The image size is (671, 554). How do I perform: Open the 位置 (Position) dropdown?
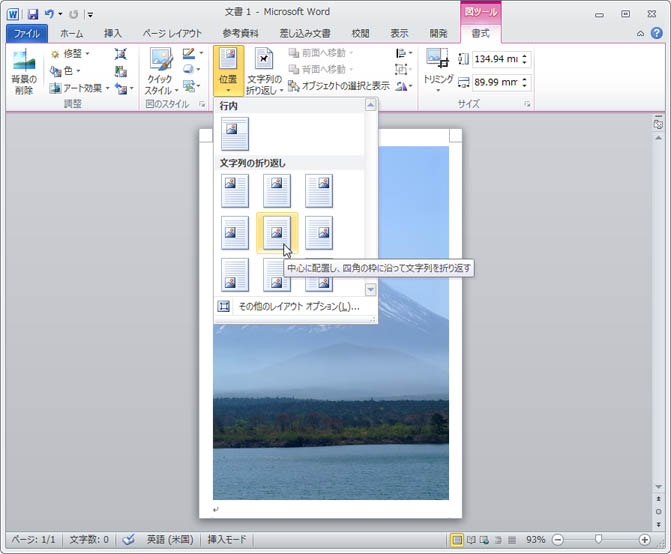tap(228, 70)
